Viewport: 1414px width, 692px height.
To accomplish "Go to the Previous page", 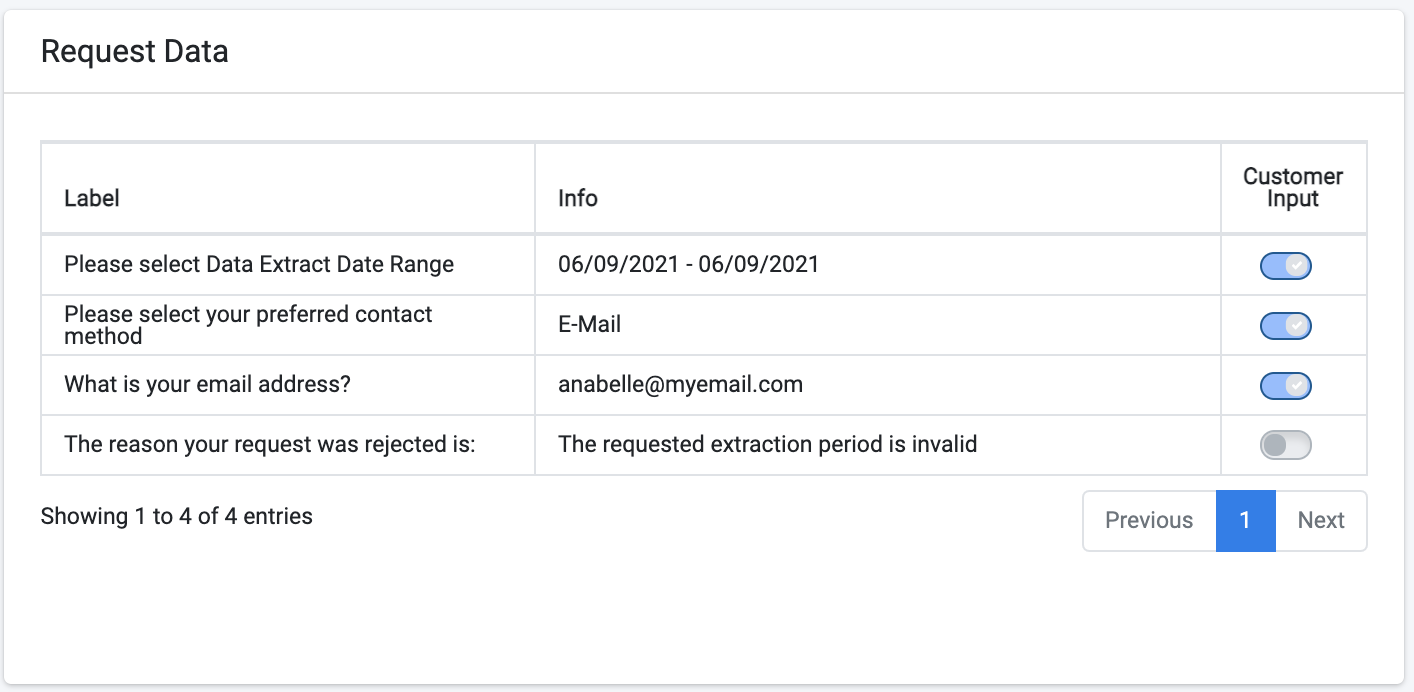I will (1149, 520).
